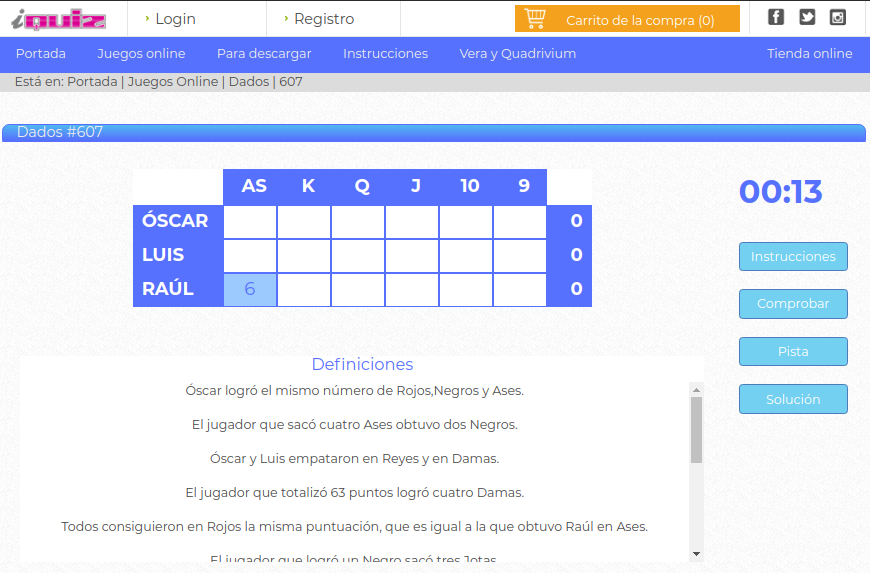Image resolution: width=870 pixels, height=573 pixels.
Task: Select Óscar's AS cell
Action: 250,222
